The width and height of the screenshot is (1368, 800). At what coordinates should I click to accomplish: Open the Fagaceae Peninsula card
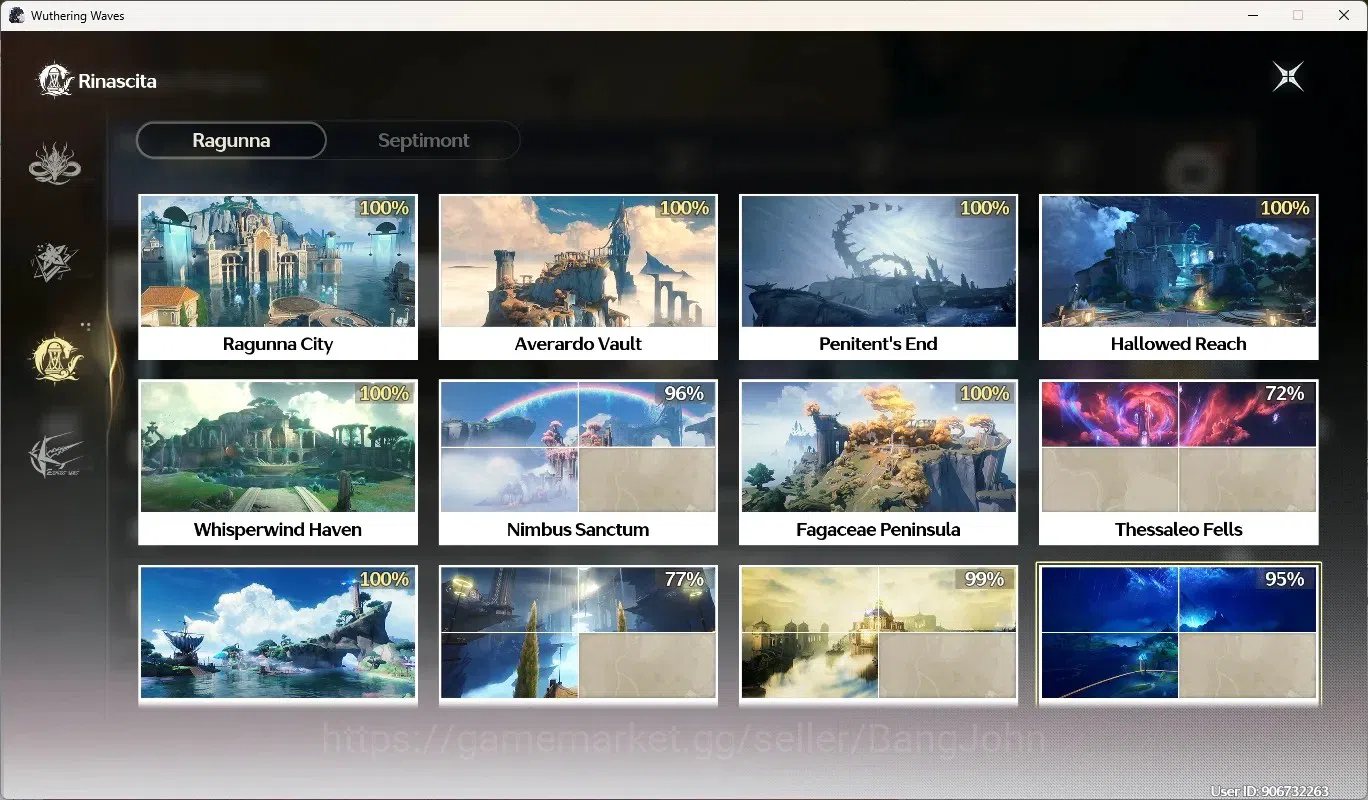[x=878, y=462]
